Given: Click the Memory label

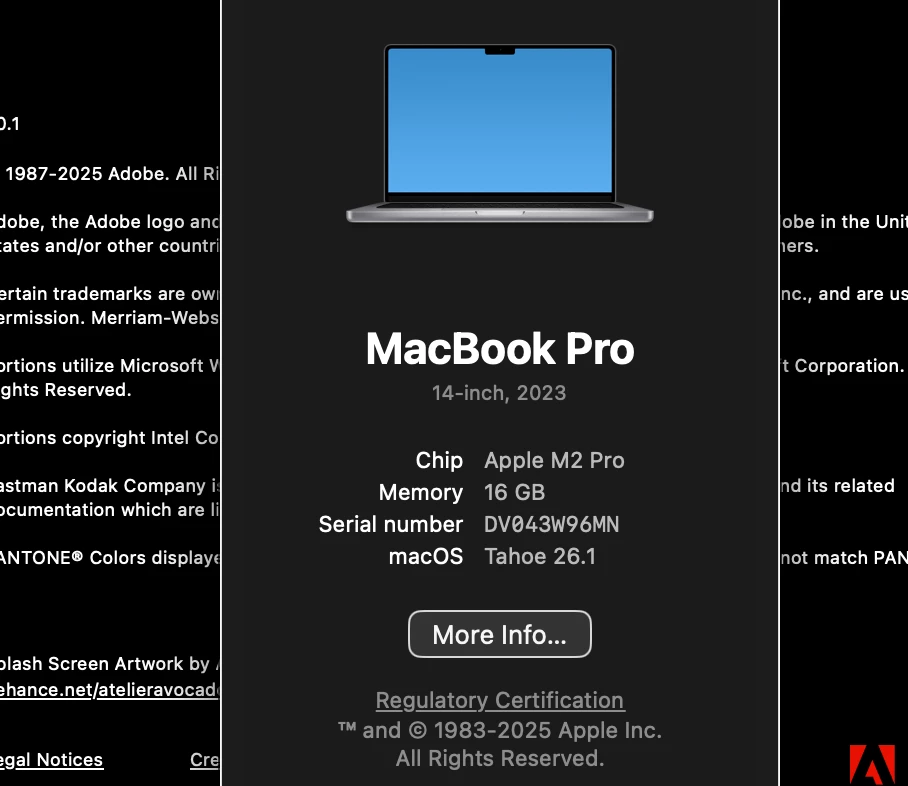Looking at the screenshot, I should (420, 492).
